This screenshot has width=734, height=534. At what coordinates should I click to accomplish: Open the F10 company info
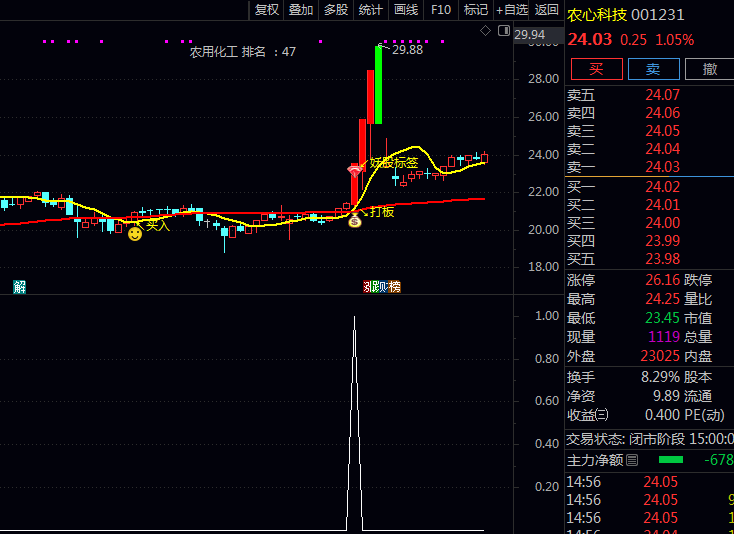click(x=441, y=10)
